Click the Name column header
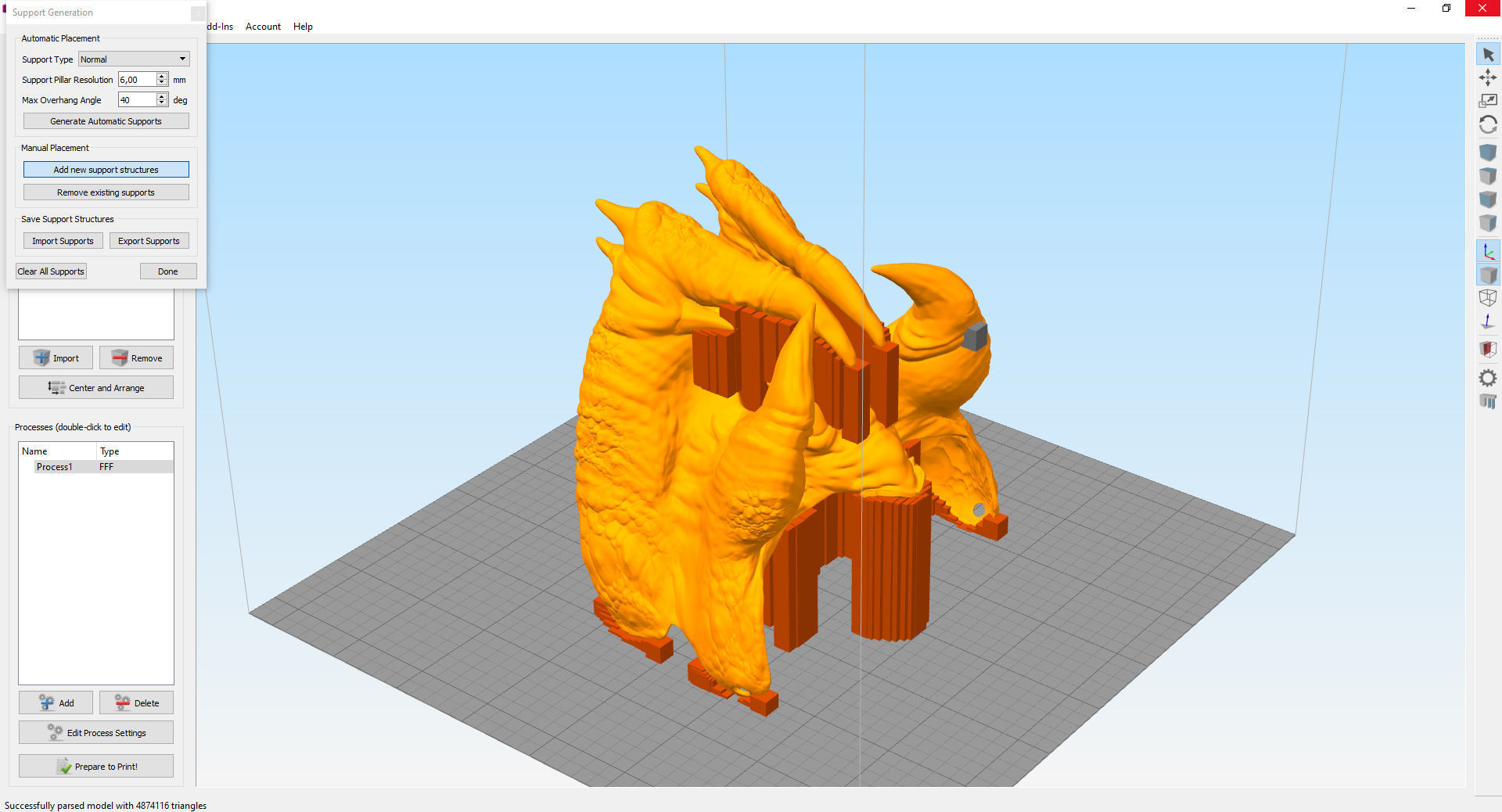Image resolution: width=1502 pixels, height=812 pixels. click(58, 451)
